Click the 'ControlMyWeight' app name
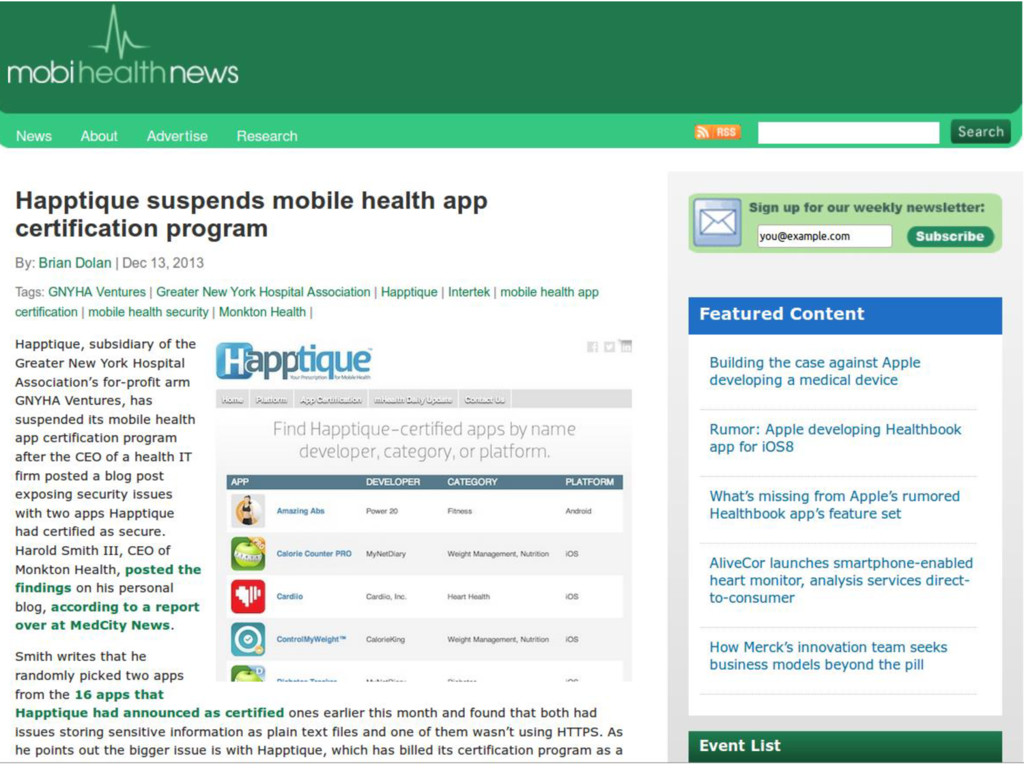Screen dimensions: 1024x768 (x=311, y=639)
